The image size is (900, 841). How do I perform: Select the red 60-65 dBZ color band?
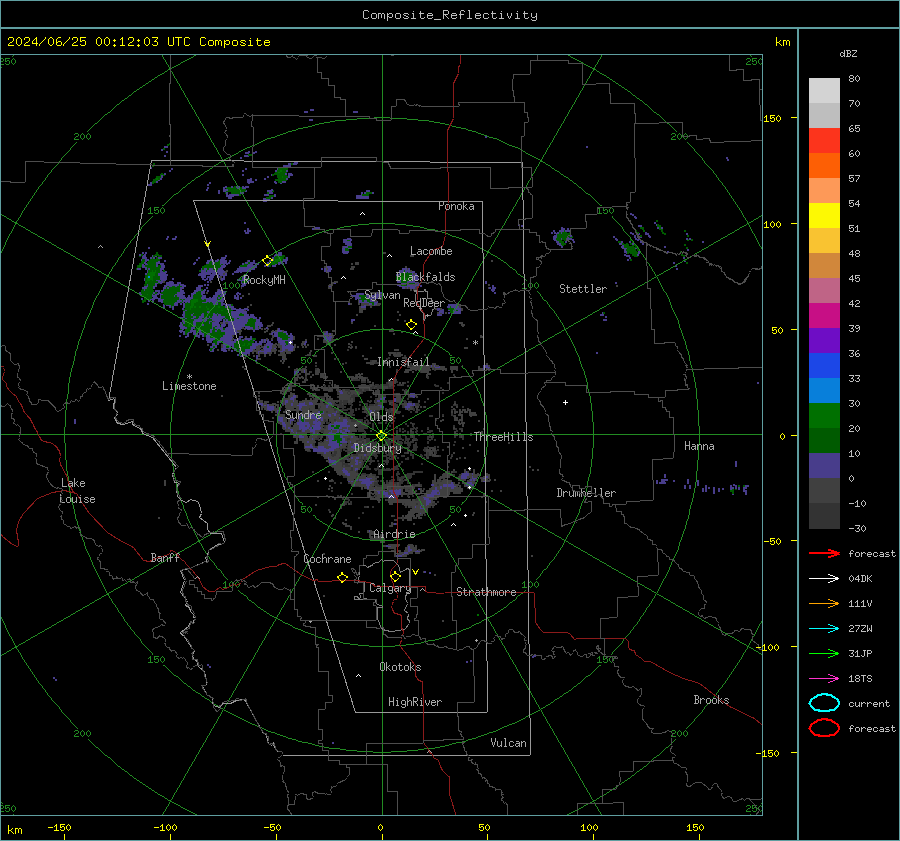[x=824, y=141]
